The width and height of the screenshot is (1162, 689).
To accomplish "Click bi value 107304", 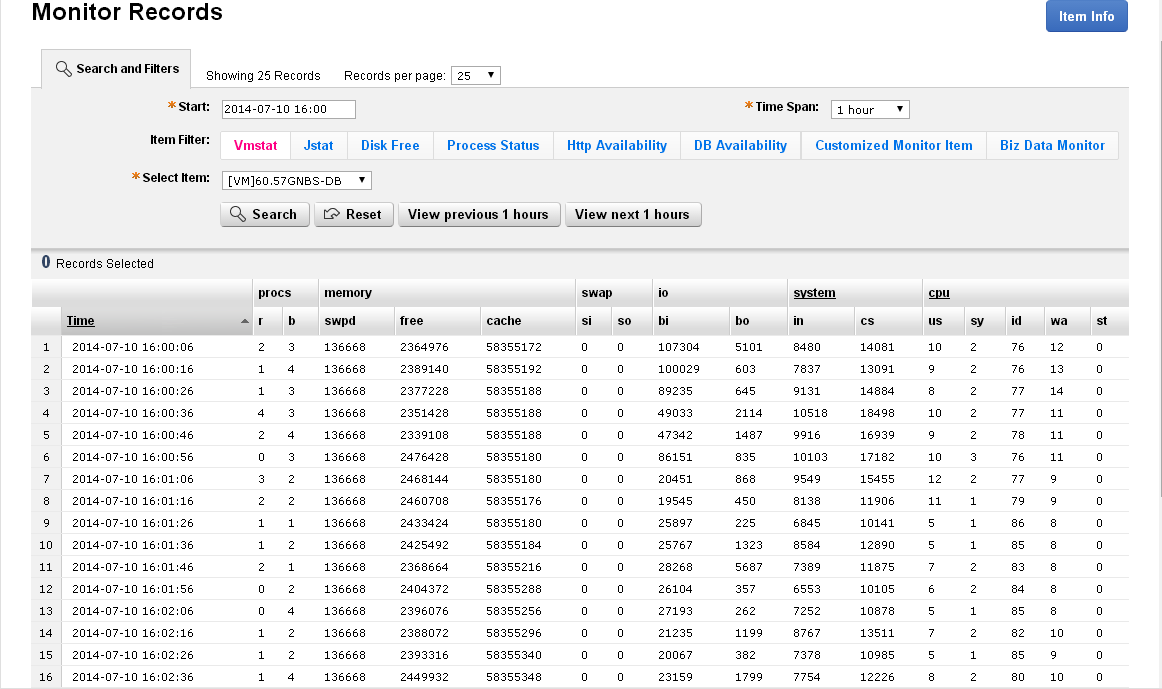I will coord(679,347).
